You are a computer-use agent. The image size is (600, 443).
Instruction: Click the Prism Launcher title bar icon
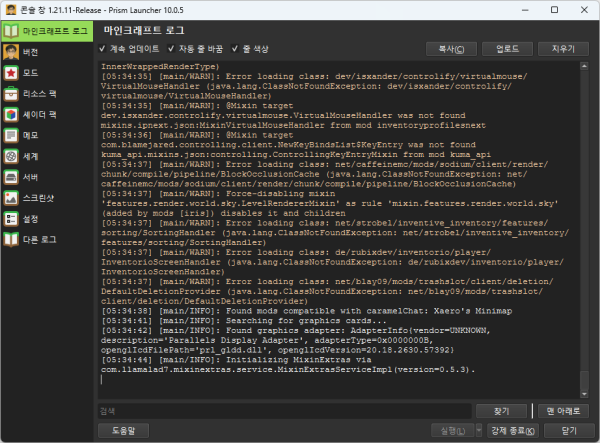(11, 10)
